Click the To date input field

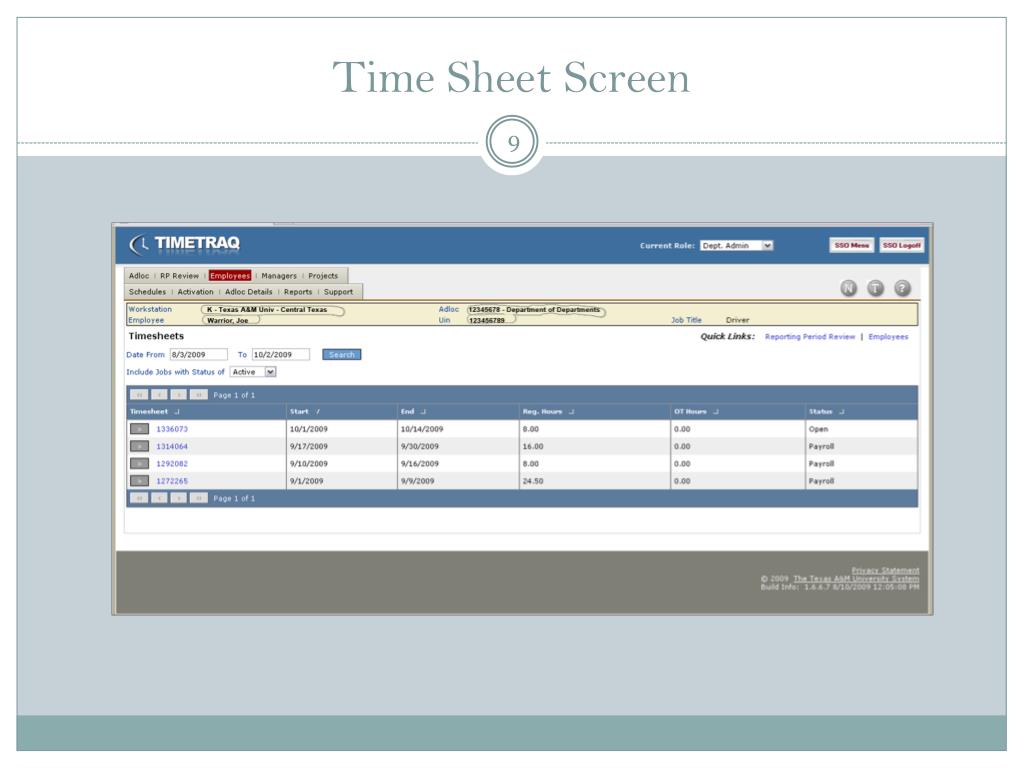281,355
